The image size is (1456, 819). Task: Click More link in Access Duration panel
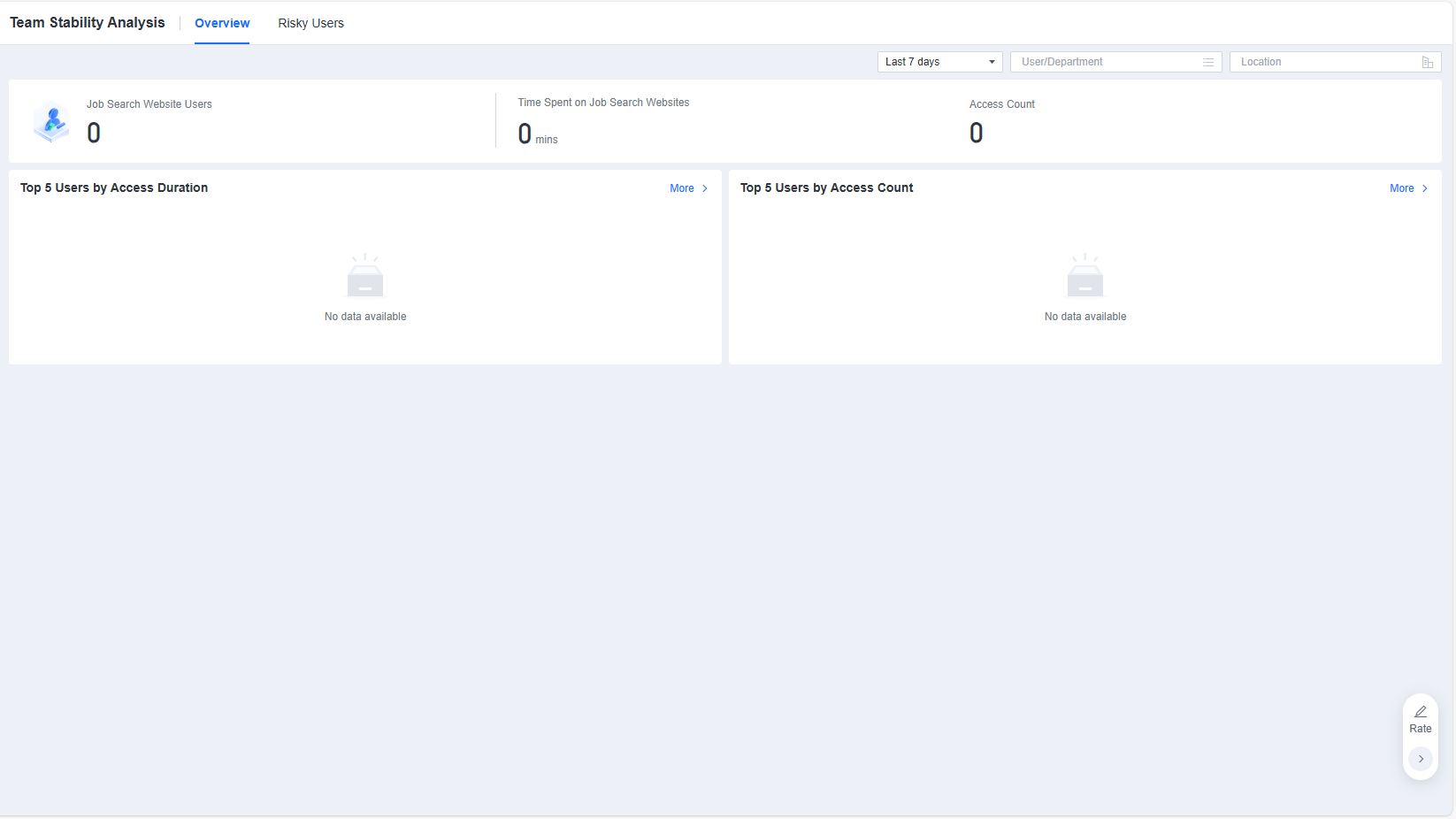pos(682,188)
